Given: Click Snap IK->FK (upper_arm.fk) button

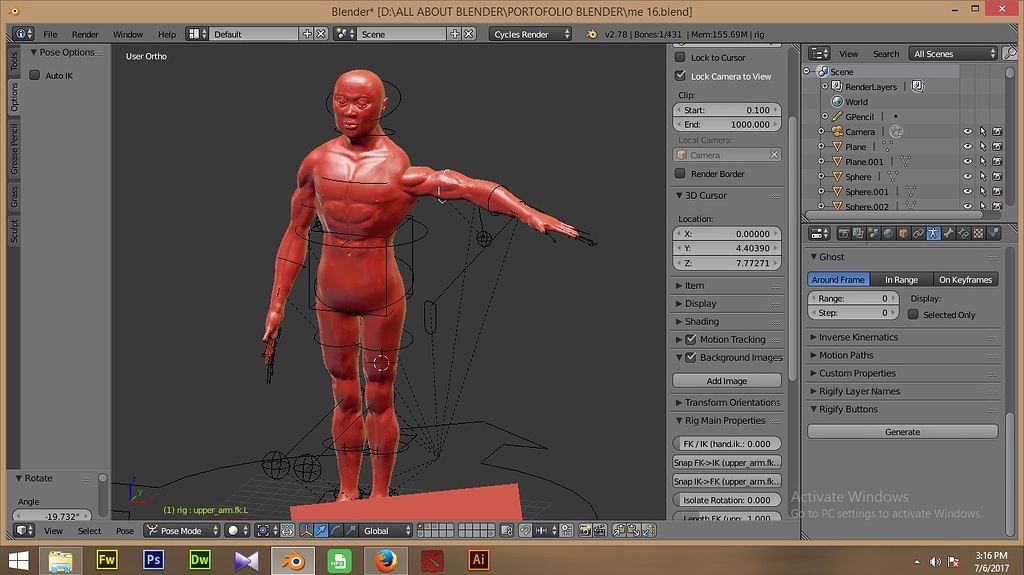Looking at the screenshot, I should coord(727,481).
